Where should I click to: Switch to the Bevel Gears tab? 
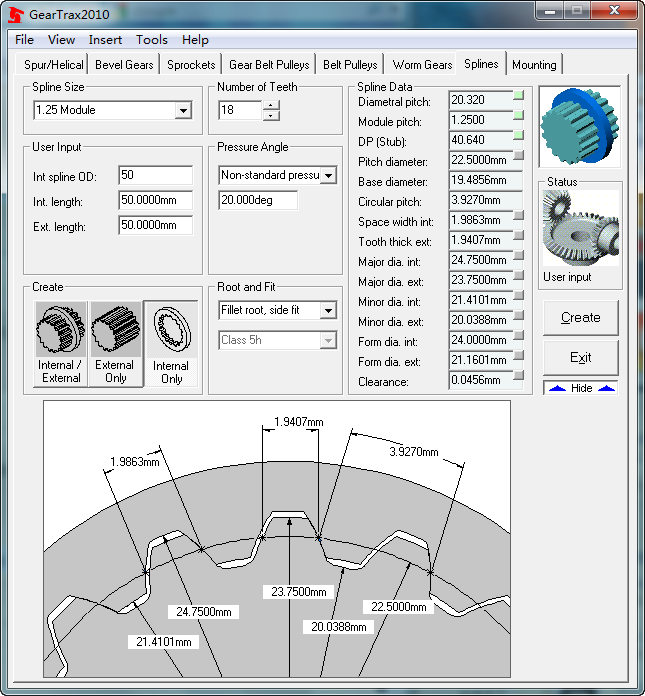[x=124, y=65]
